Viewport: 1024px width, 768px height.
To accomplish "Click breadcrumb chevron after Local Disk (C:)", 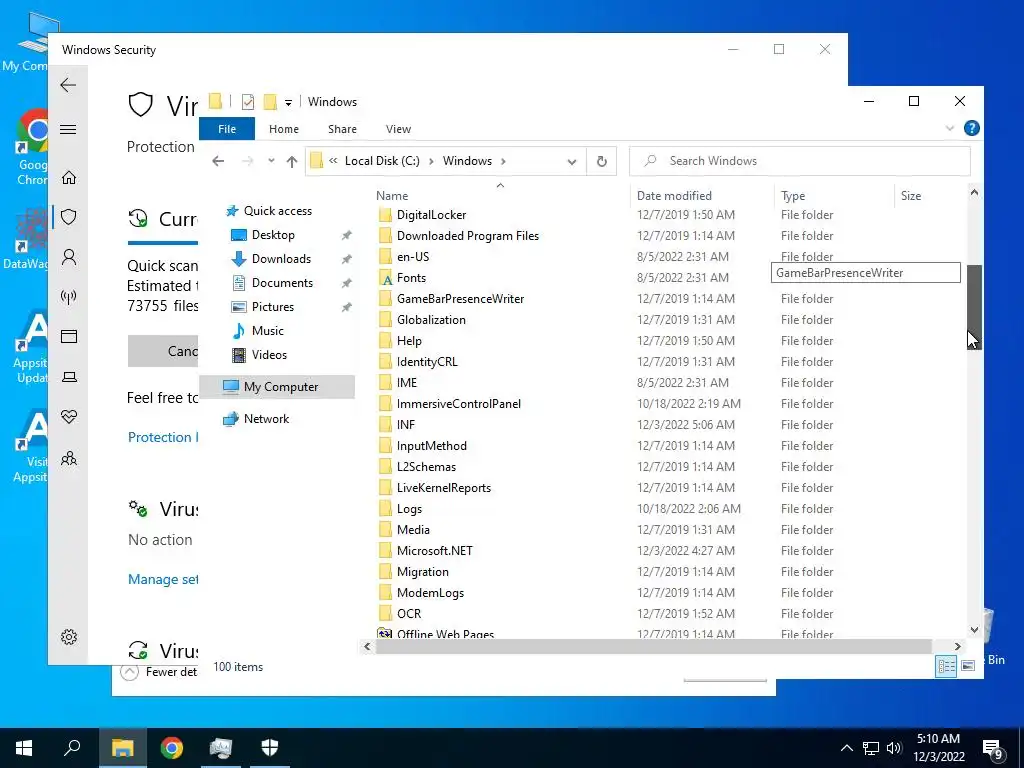I will (x=431, y=161).
